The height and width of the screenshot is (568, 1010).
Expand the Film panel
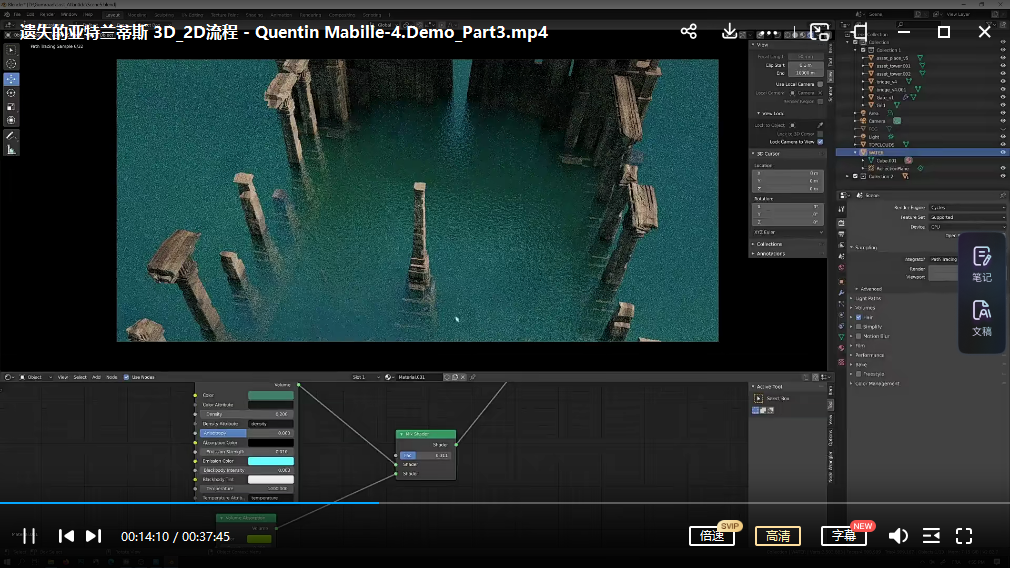click(860, 346)
